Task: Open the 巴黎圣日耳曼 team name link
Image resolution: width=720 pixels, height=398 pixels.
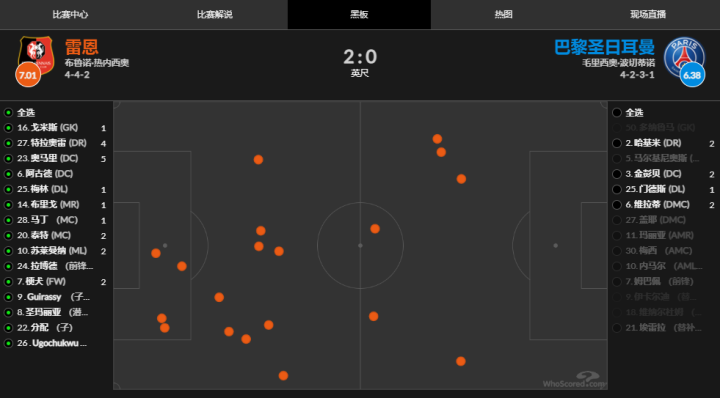Action: [x=604, y=47]
